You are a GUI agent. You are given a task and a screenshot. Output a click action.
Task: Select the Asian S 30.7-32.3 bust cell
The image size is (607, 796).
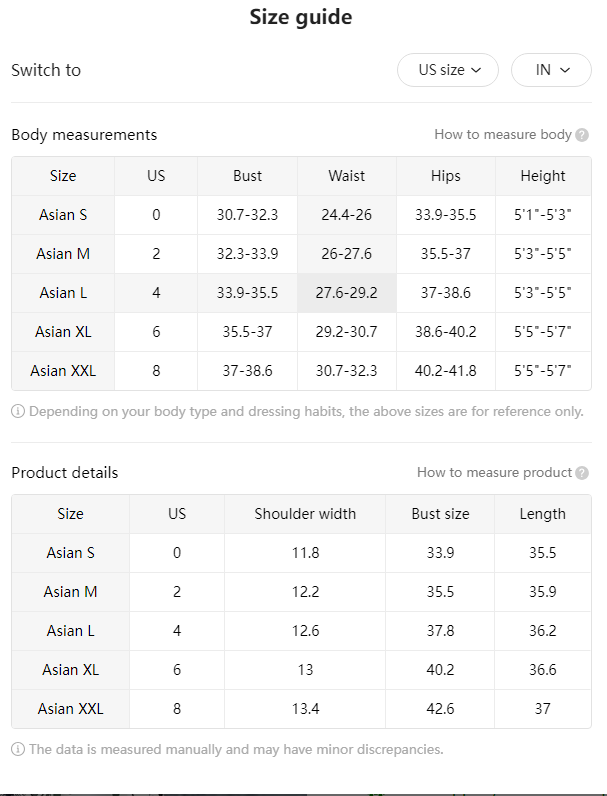point(247,215)
